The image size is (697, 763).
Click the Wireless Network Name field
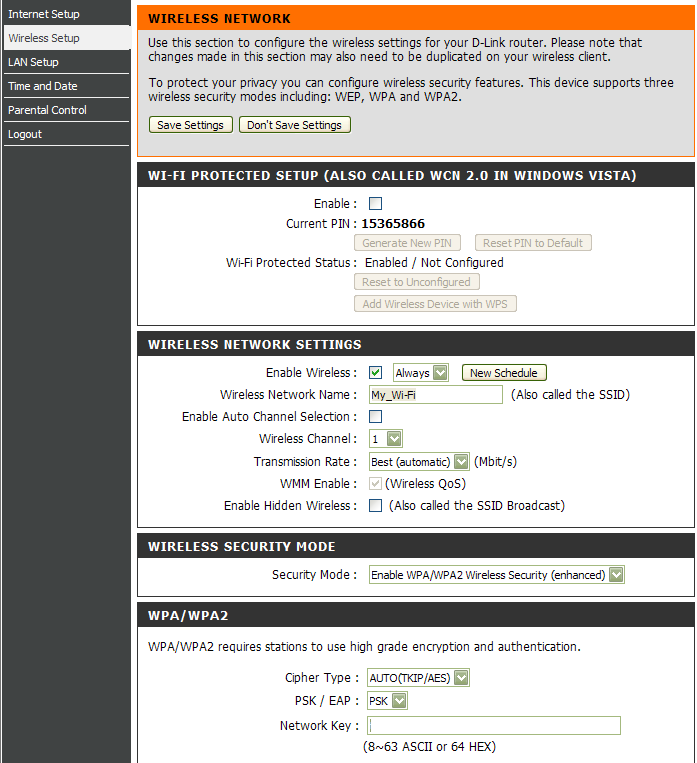tap(436, 395)
